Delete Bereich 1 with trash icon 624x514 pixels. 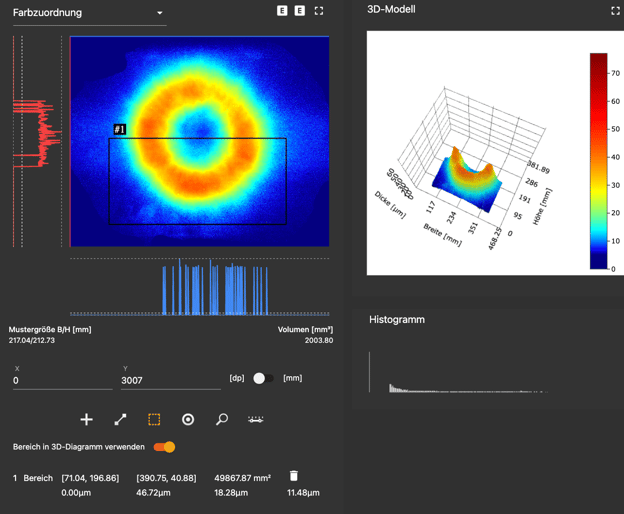pos(293,477)
